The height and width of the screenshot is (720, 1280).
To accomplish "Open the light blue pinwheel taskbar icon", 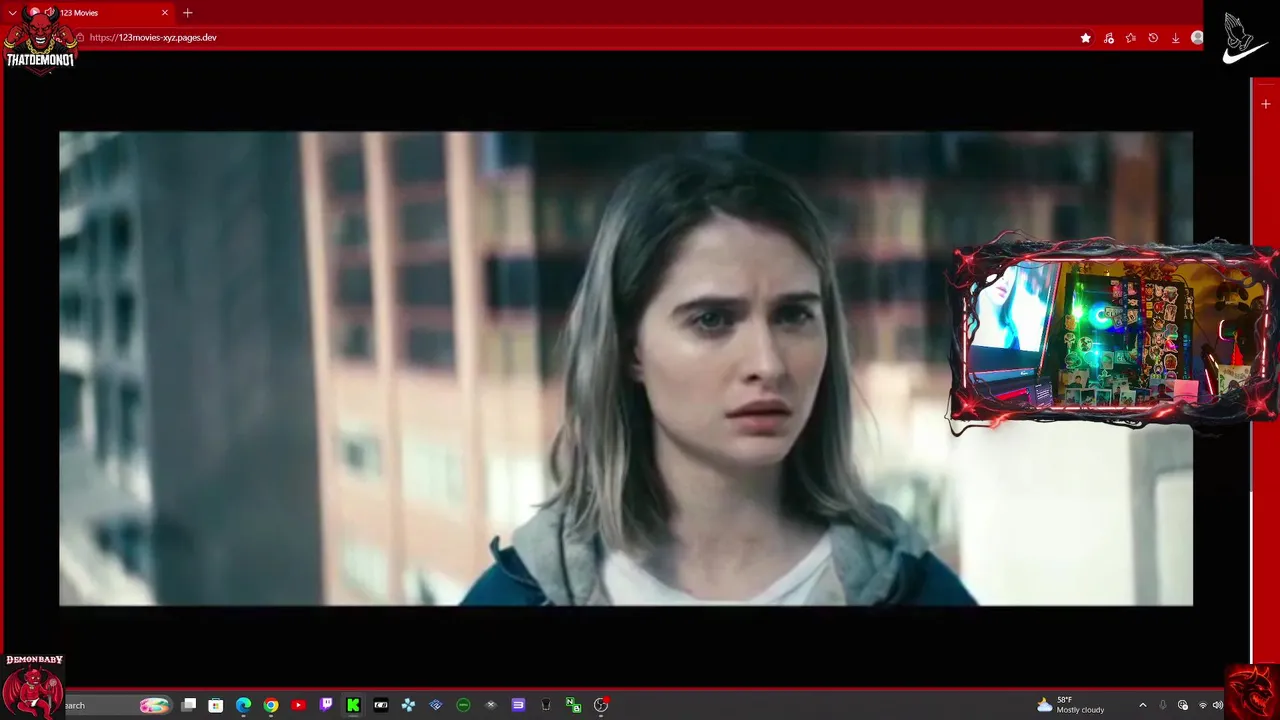I will point(408,705).
